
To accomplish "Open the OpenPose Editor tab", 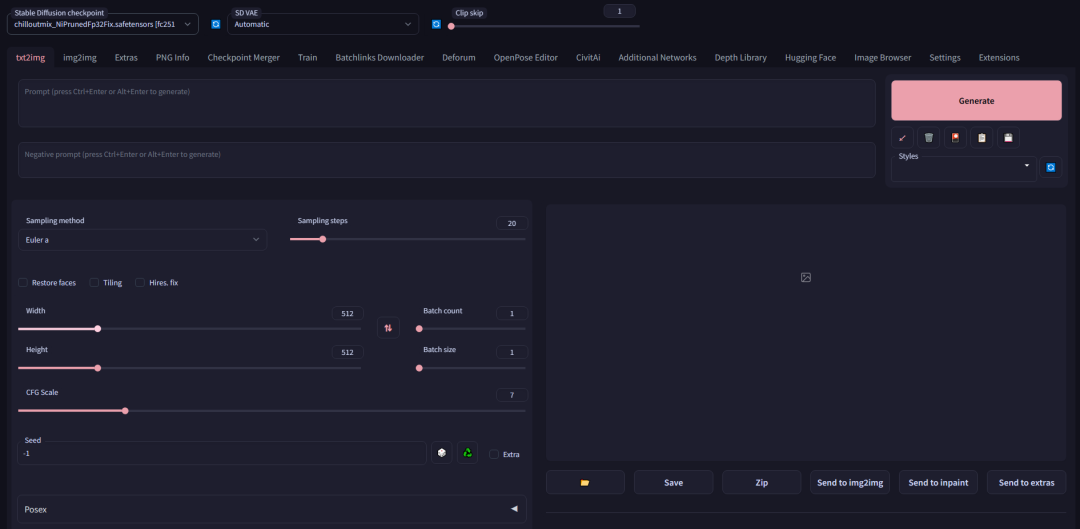I will tap(525, 58).
